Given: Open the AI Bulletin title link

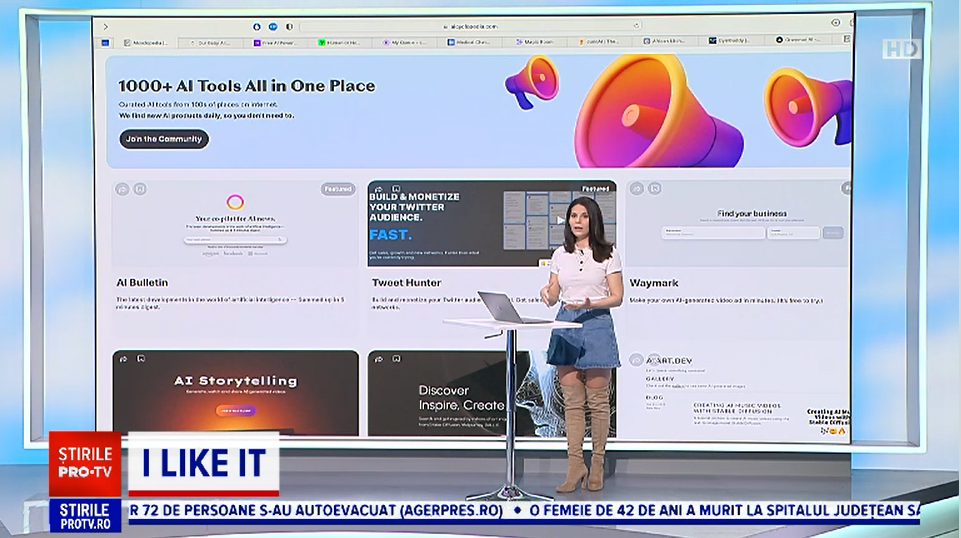Looking at the screenshot, I should pos(142,283).
